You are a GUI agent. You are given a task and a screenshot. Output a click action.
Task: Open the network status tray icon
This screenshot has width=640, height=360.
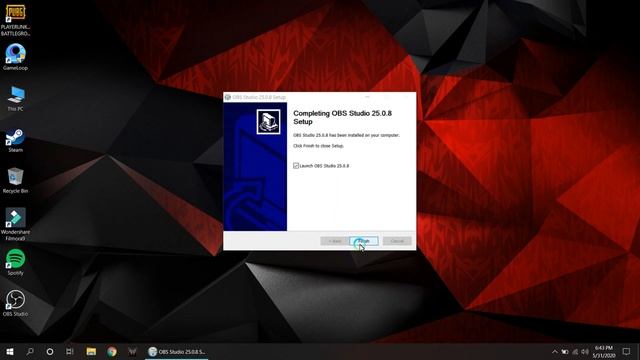click(x=575, y=351)
